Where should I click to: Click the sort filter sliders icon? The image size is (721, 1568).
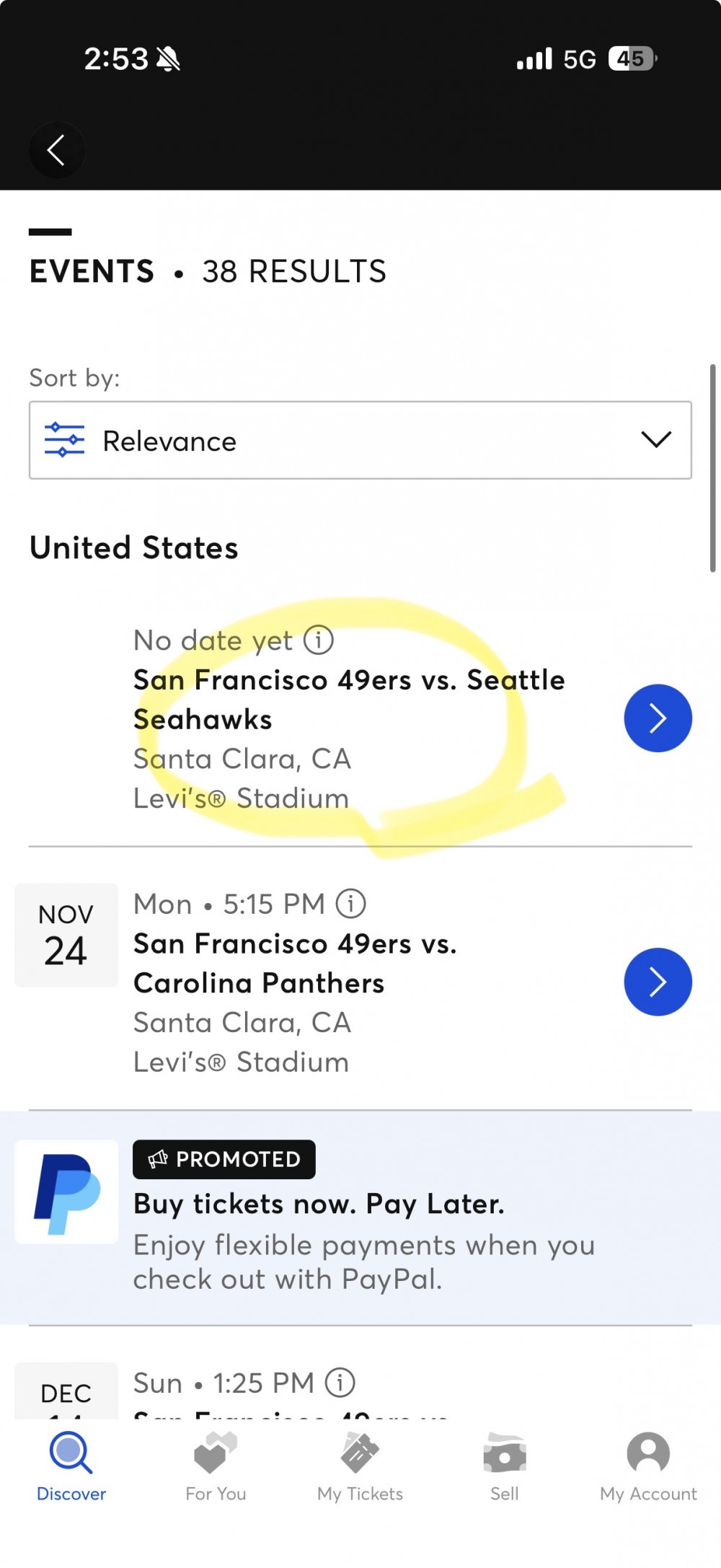click(x=65, y=440)
